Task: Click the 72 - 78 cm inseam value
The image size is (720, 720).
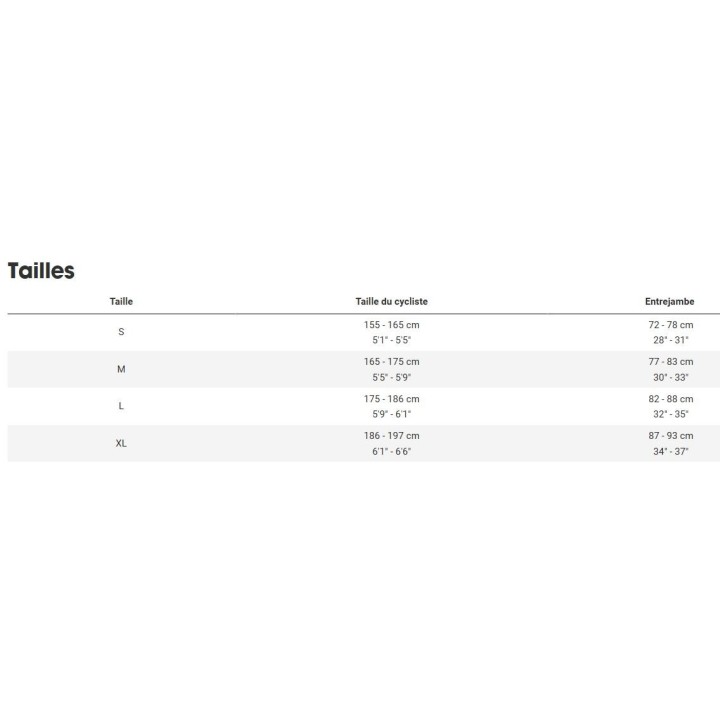Action: click(670, 325)
